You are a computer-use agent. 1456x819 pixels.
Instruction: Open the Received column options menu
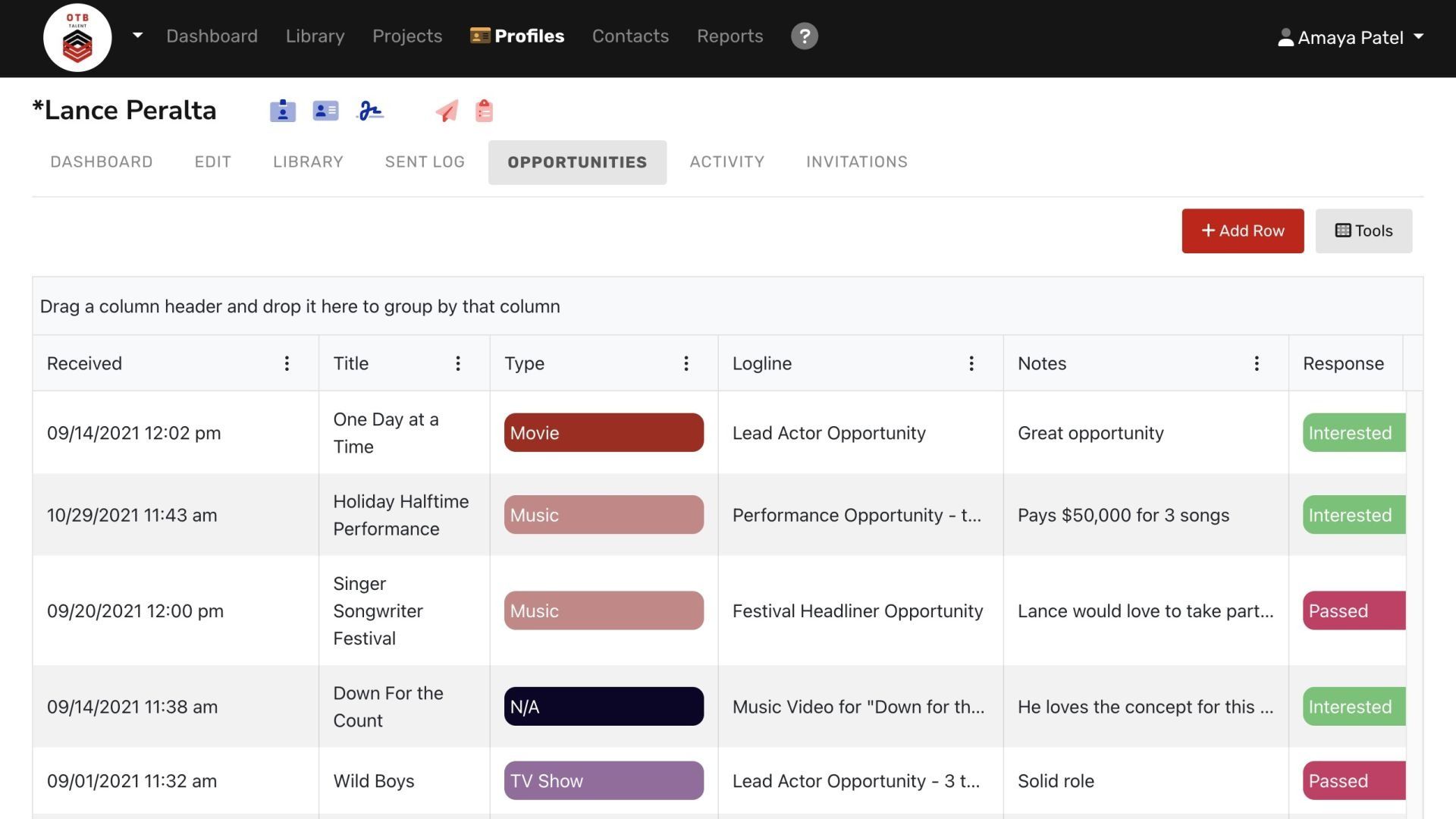tap(287, 363)
